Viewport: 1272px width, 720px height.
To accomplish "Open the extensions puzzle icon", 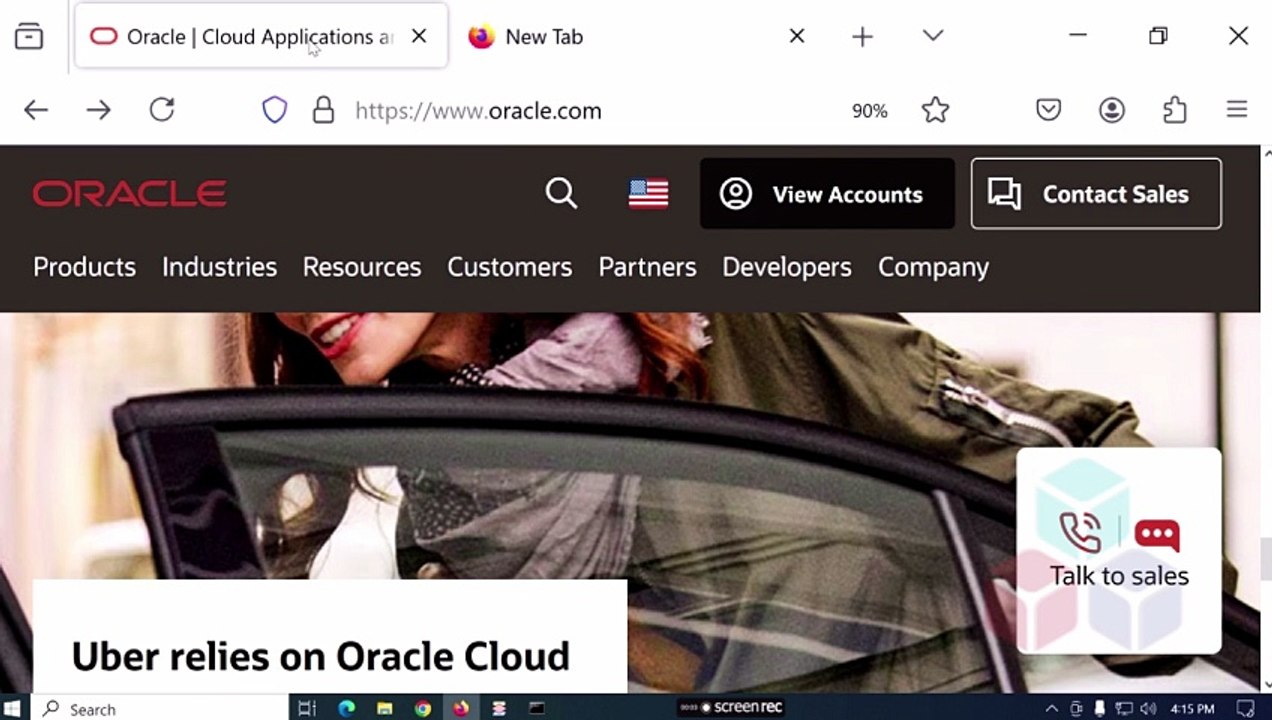I will pyautogui.click(x=1175, y=110).
